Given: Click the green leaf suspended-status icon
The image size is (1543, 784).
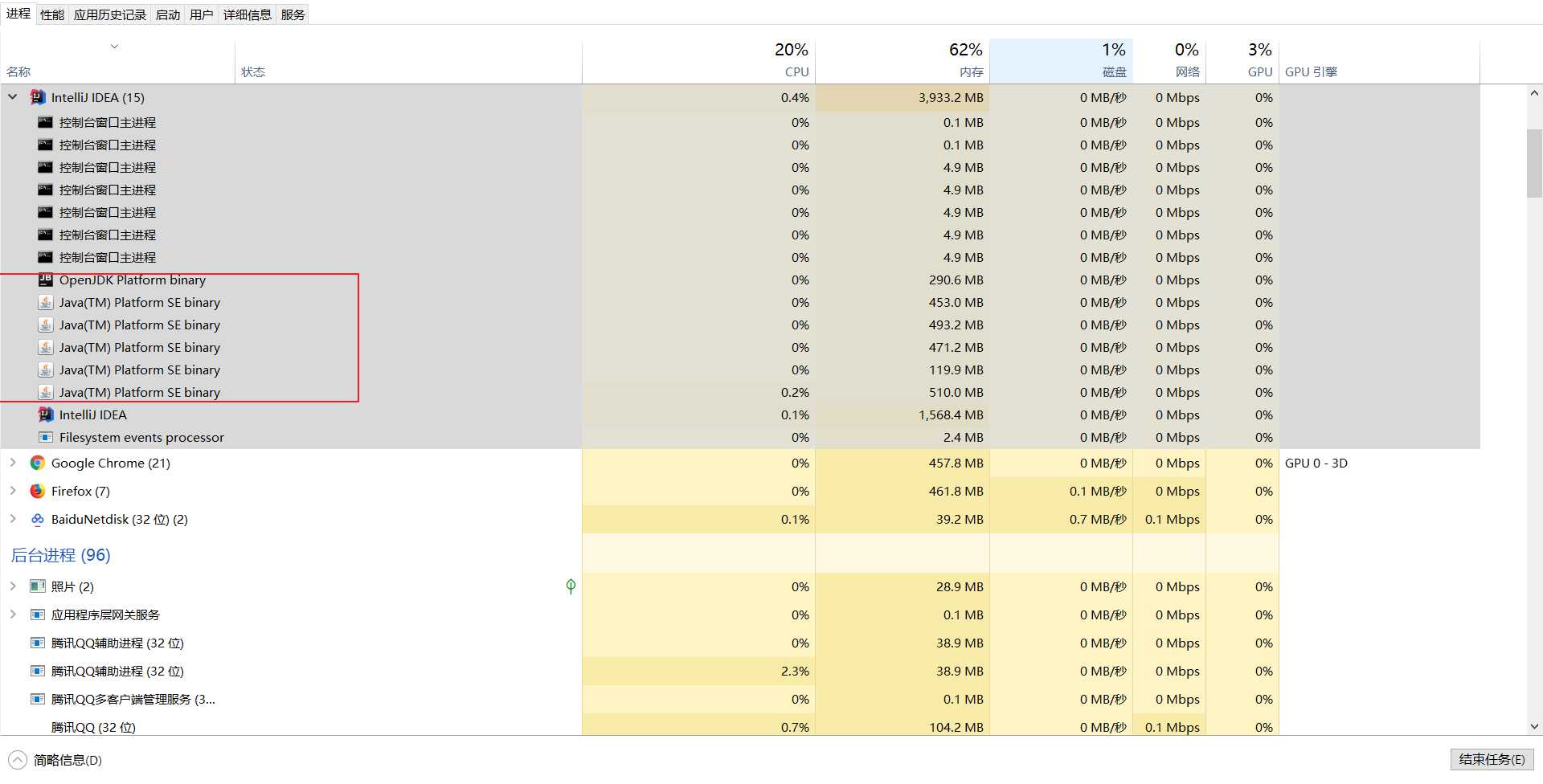Looking at the screenshot, I should [x=571, y=586].
